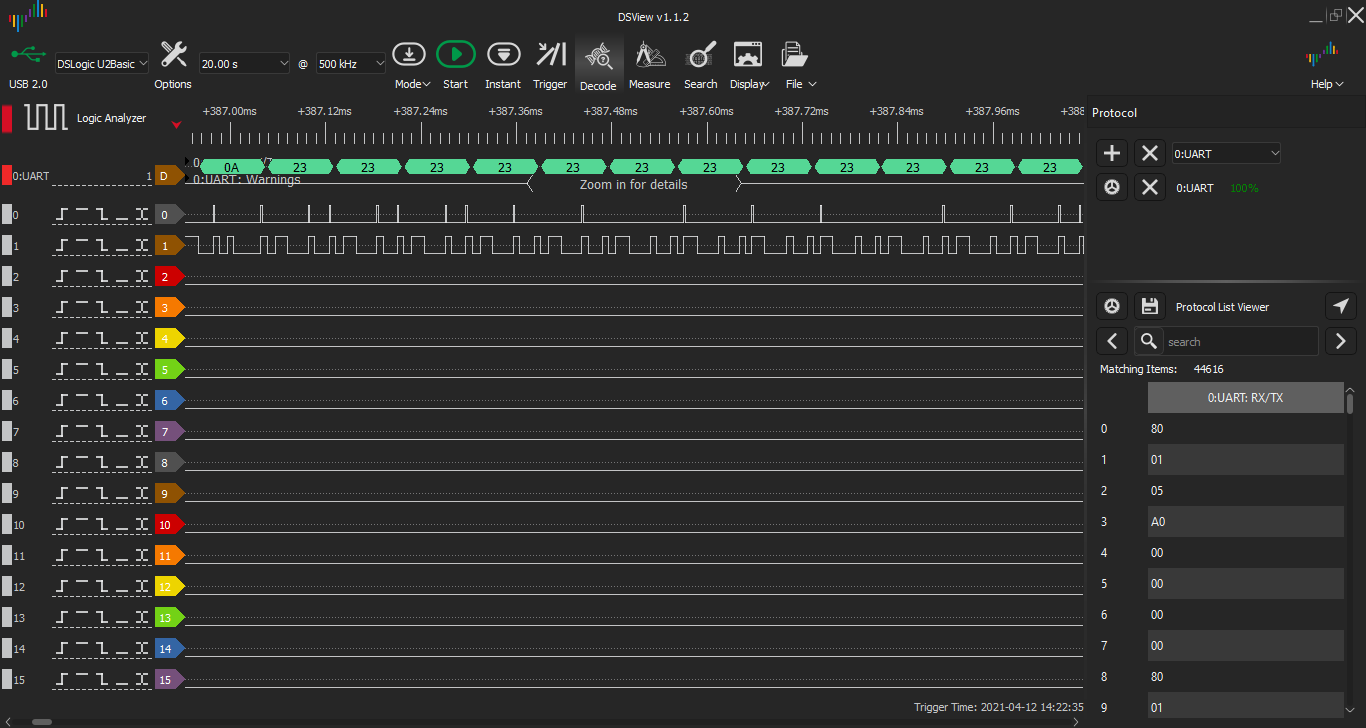
Task: Open the DSLogic U2Basic device dropdown
Action: click(102, 63)
